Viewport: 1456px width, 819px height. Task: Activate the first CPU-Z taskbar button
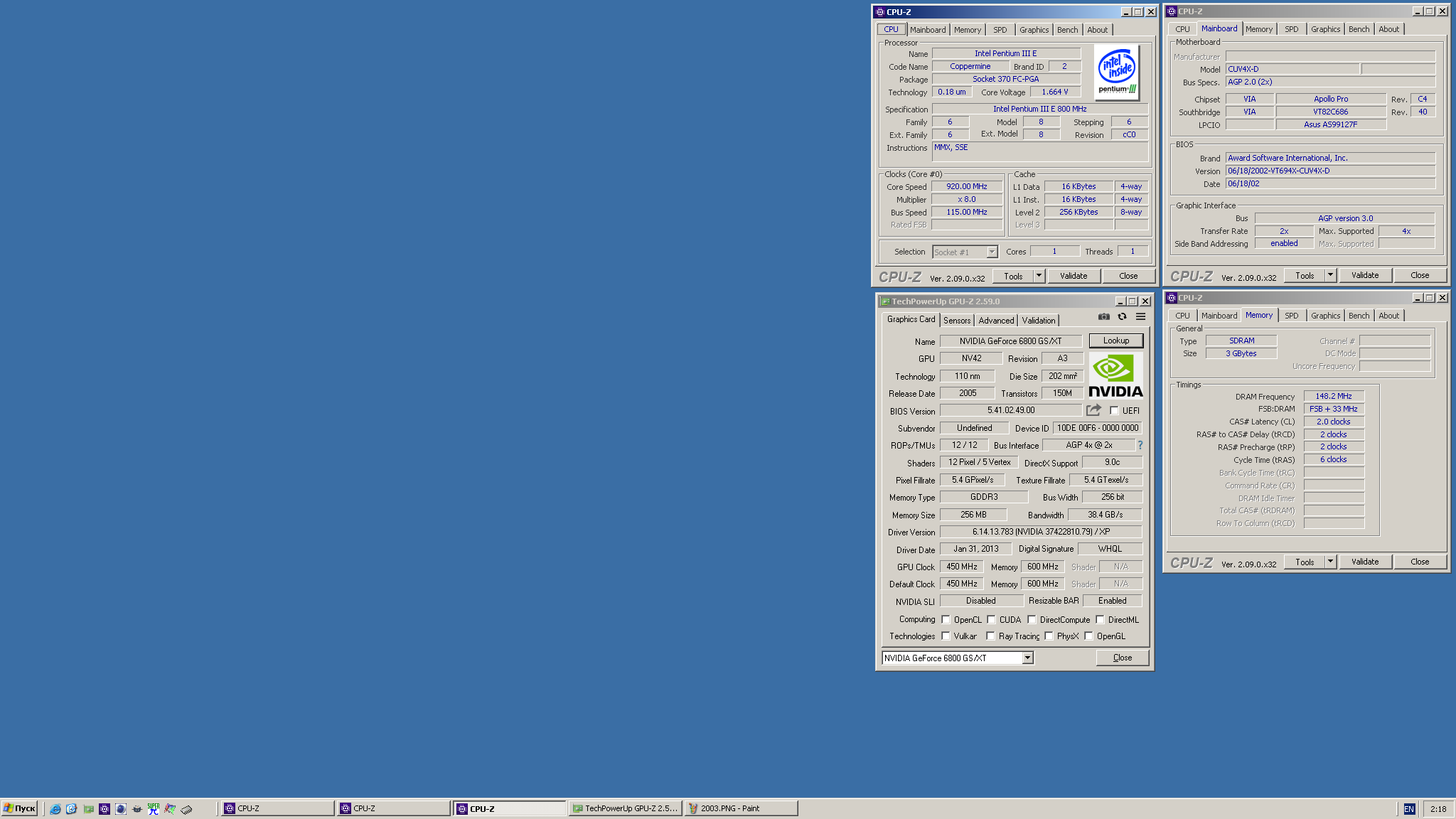(277, 808)
